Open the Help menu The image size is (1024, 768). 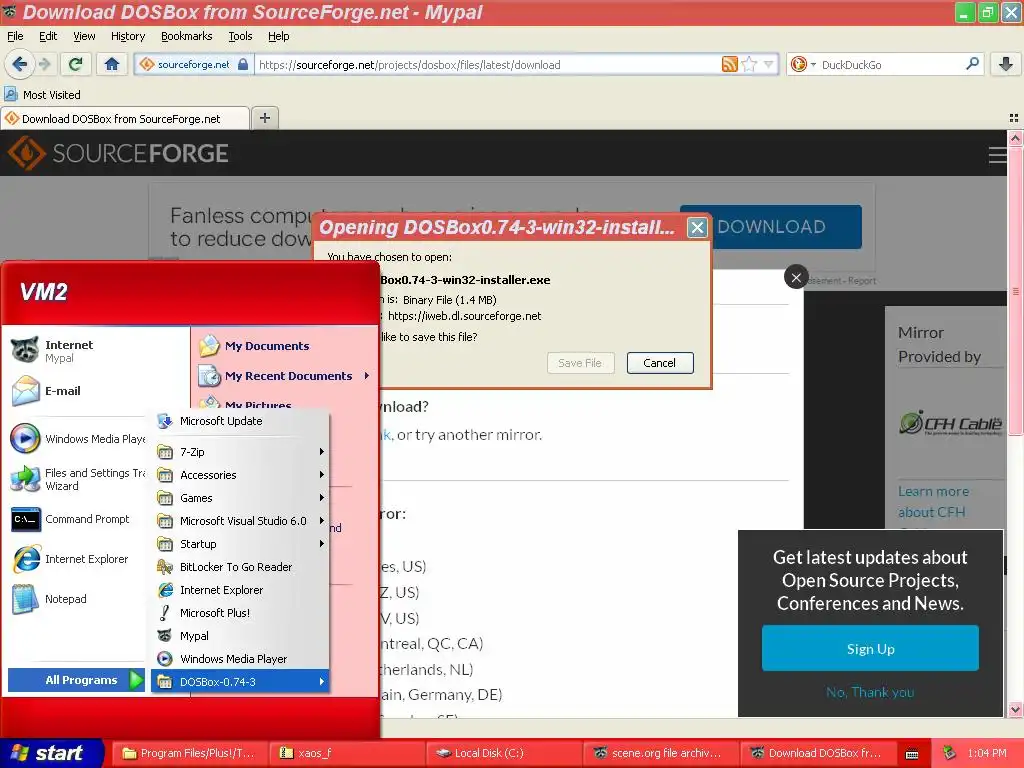click(x=278, y=36)
